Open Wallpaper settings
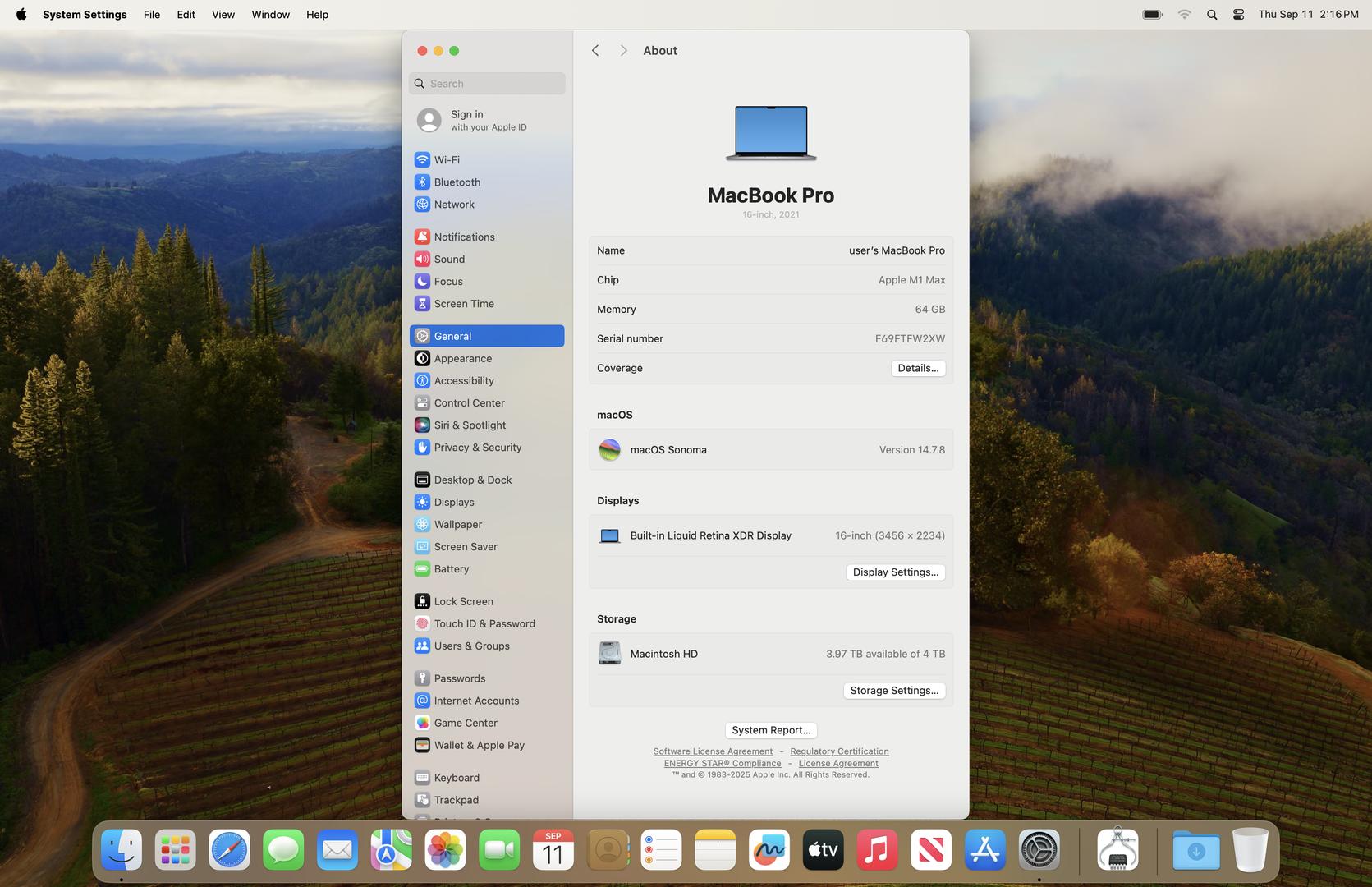Image resolution: width=1372 pixels, height=887 pixels. point(486,524)
